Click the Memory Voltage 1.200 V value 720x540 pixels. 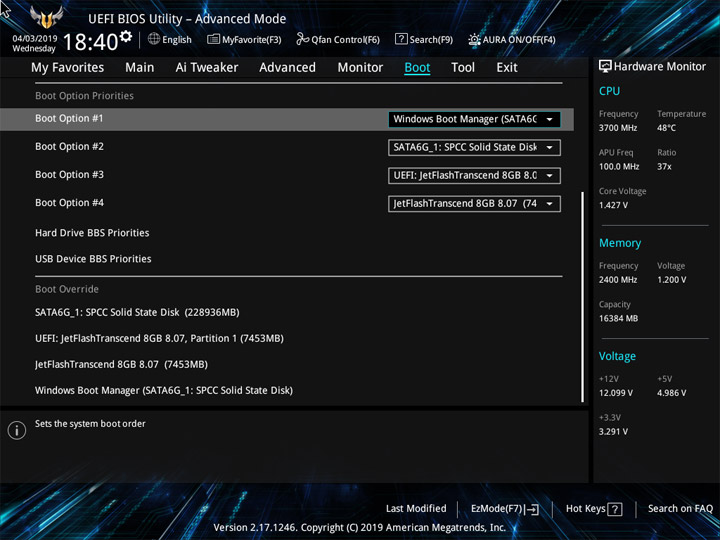[x=671, y=280]
